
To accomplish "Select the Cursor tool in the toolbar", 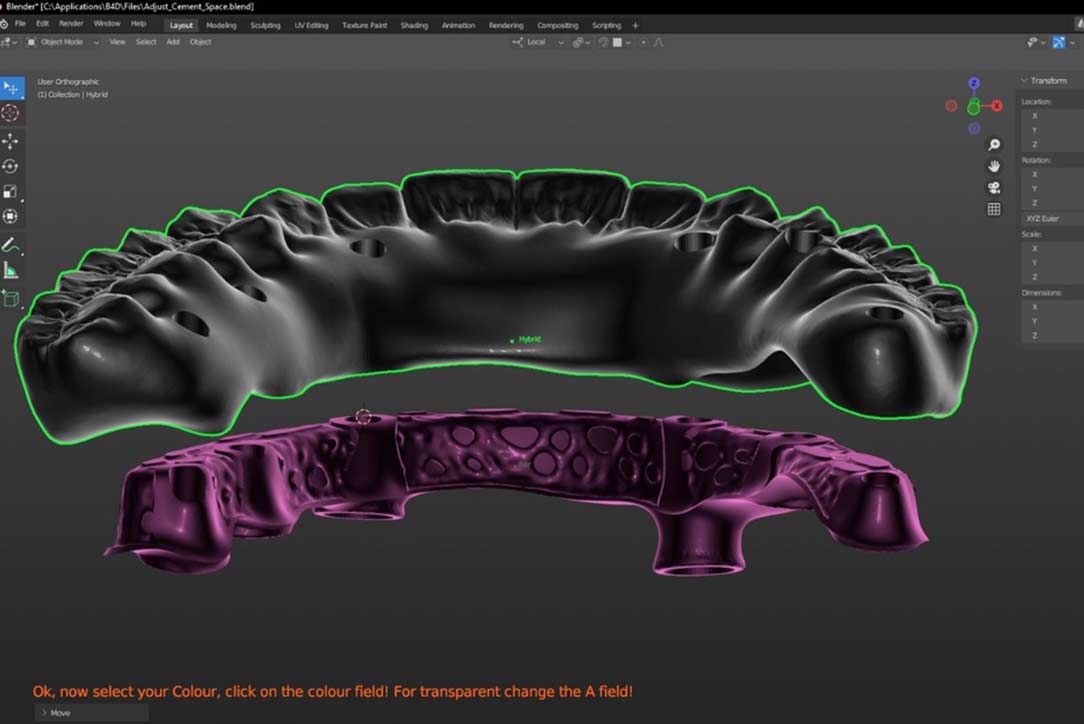I will pyautogui.click(x=11, y=113).
